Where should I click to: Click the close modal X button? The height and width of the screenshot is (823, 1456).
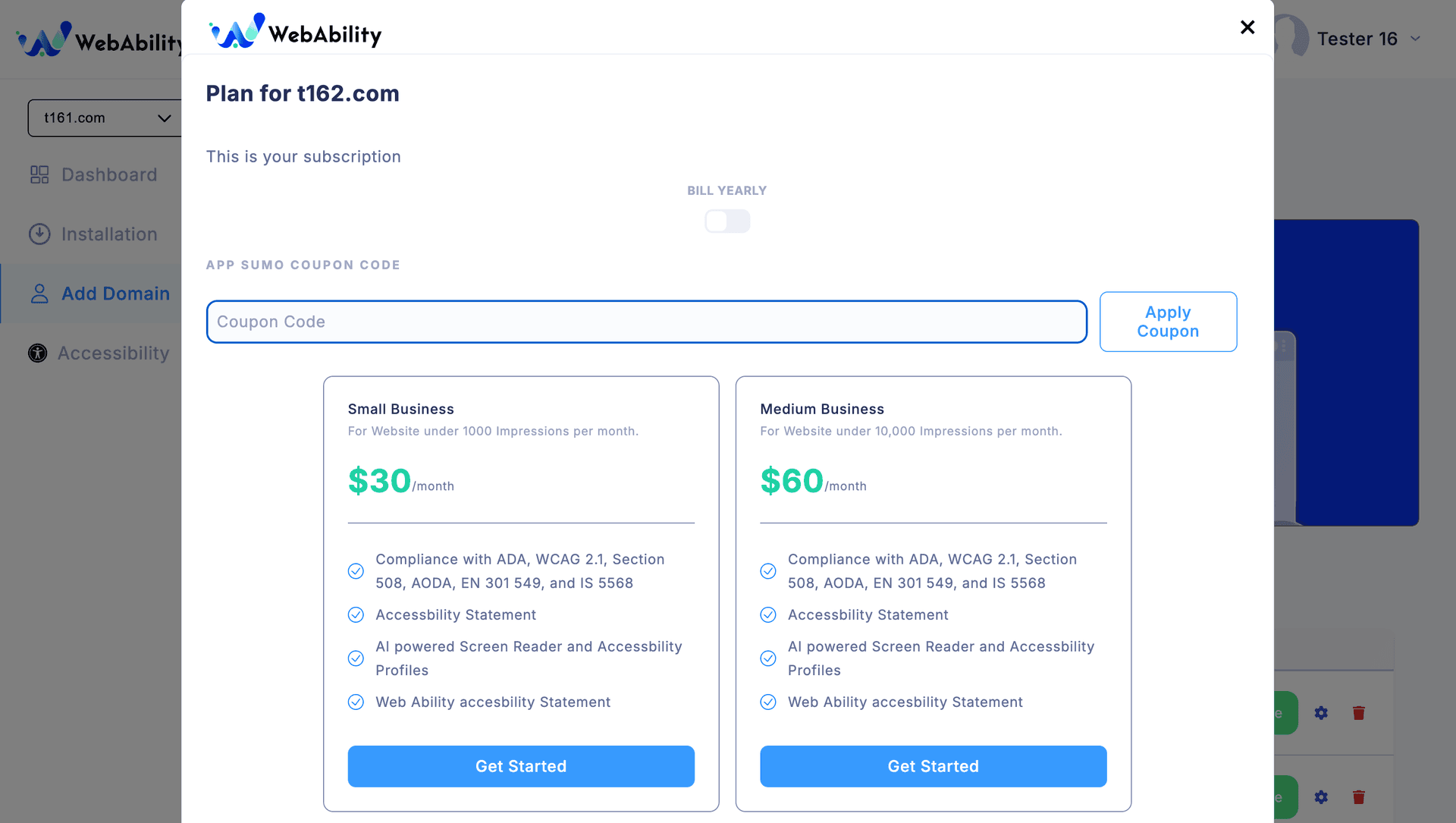[x=1247, y=27]
